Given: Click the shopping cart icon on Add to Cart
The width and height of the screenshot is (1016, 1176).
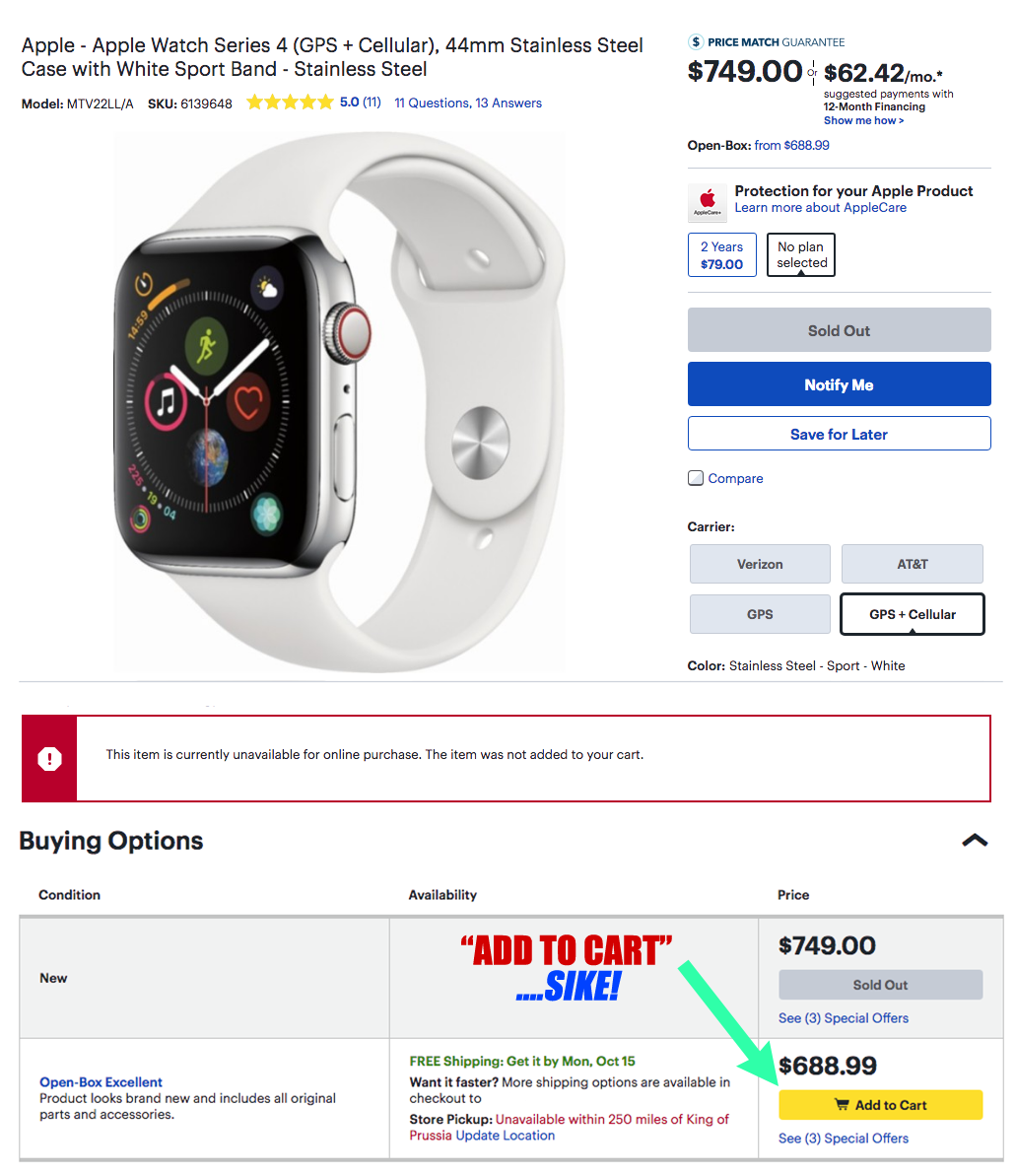Looking at the screenshot, I should click(x=842, y=1104).
